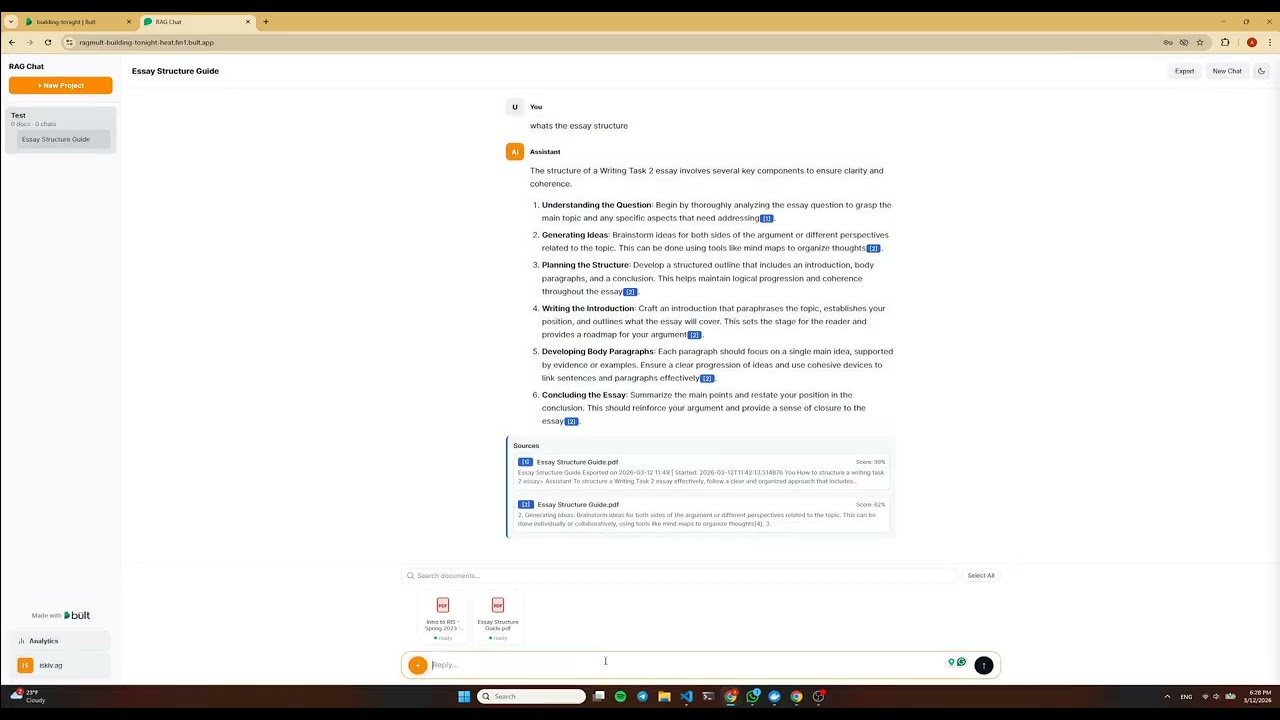Select the Essay Structure Guide.pdf document card
Screen dimensions: 1280x720
[x=498, y=618]
